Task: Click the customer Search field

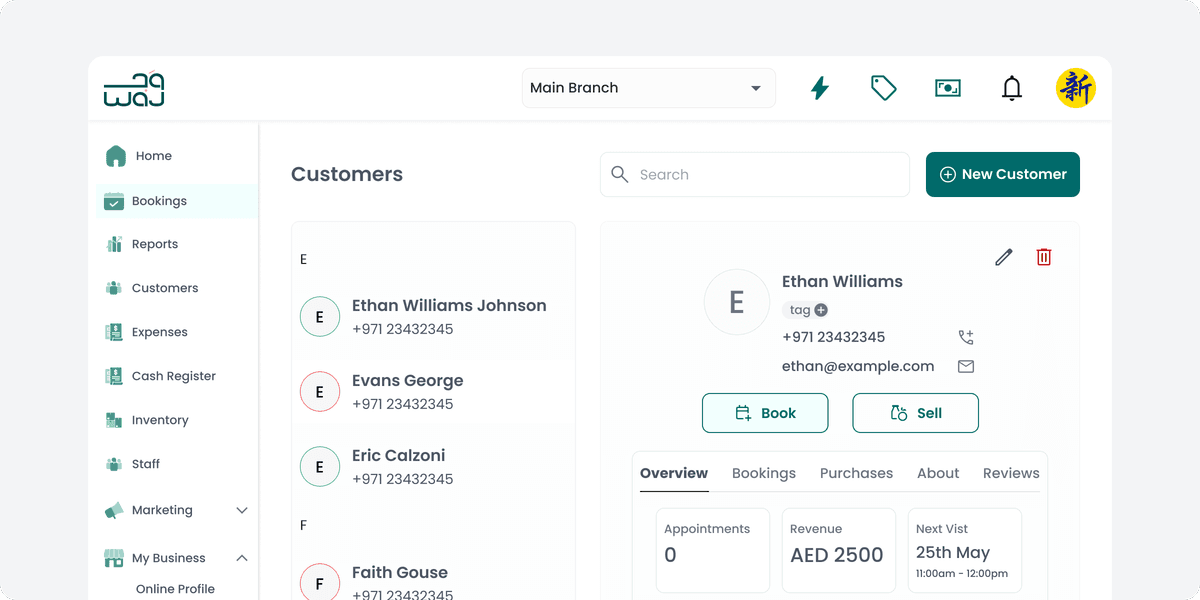Action: click(755, 174)
